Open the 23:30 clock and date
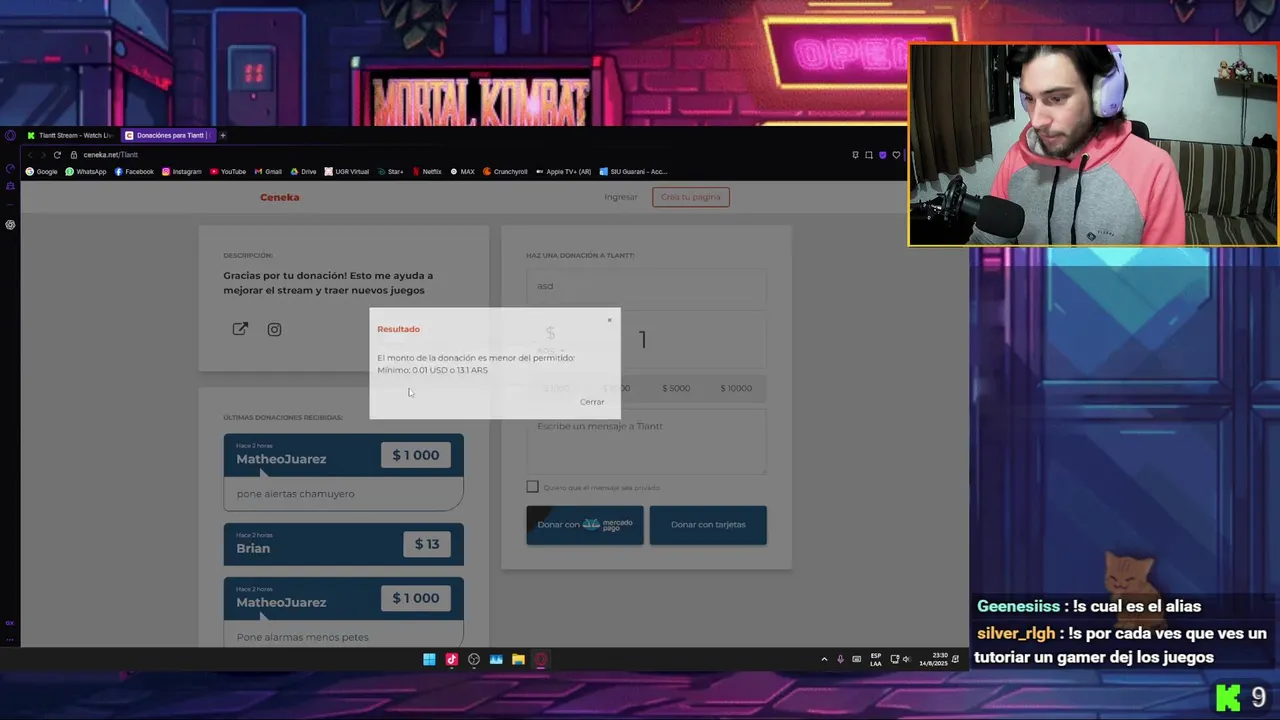Screen dimensions: 1280x720 (934, 659)
